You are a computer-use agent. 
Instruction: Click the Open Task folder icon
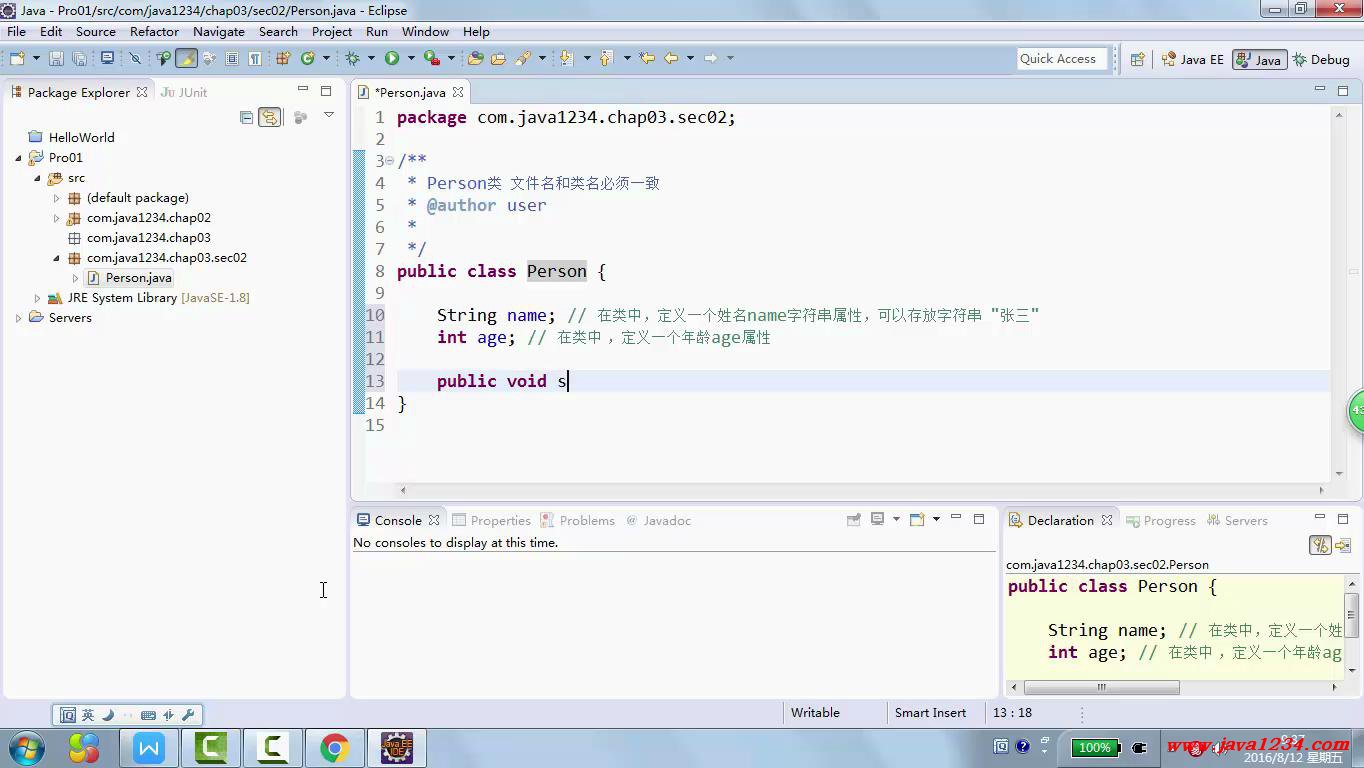pos(498,59)
